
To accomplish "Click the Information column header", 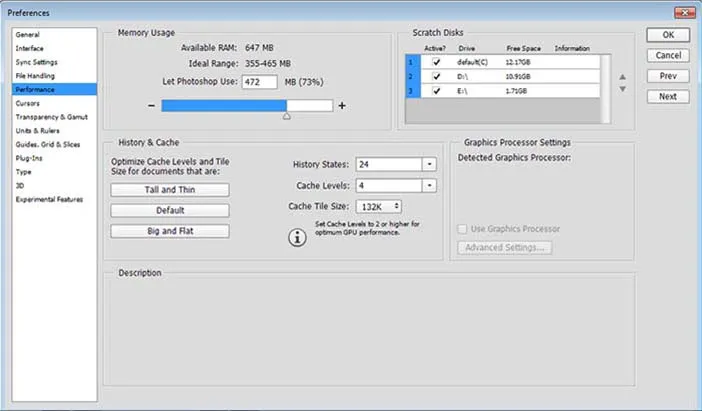I will pos(572,48).
